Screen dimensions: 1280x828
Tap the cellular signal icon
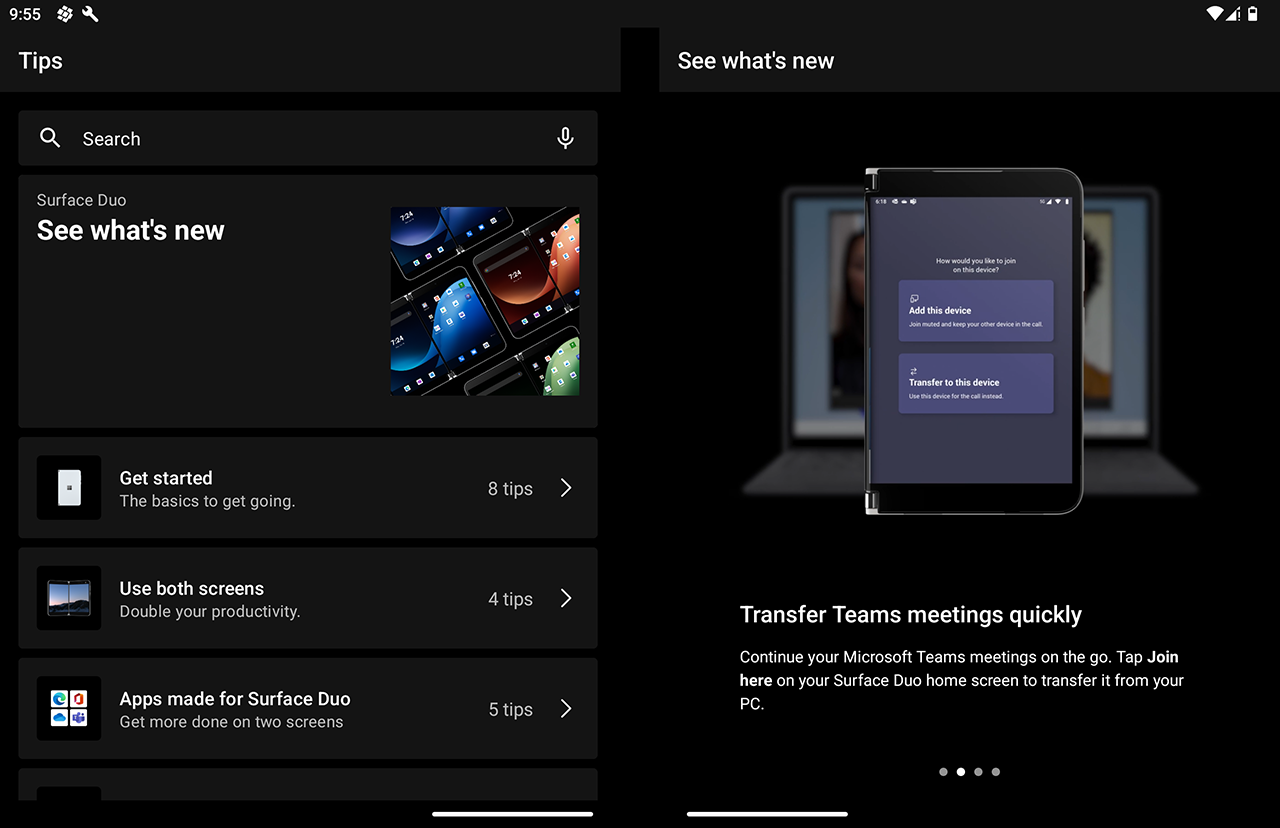pos(1234,14)
